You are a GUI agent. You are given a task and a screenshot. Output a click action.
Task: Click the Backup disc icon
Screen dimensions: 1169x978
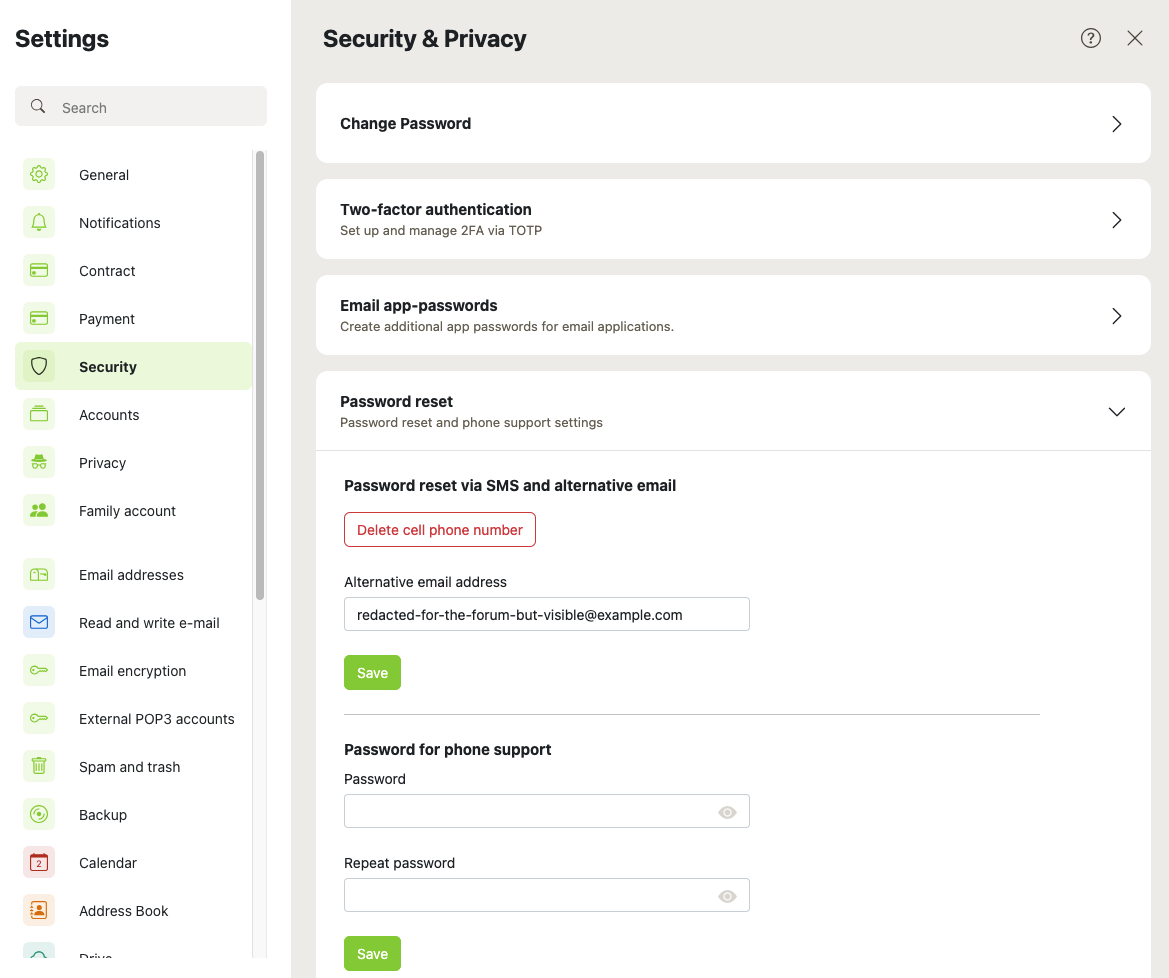point(39,814)
